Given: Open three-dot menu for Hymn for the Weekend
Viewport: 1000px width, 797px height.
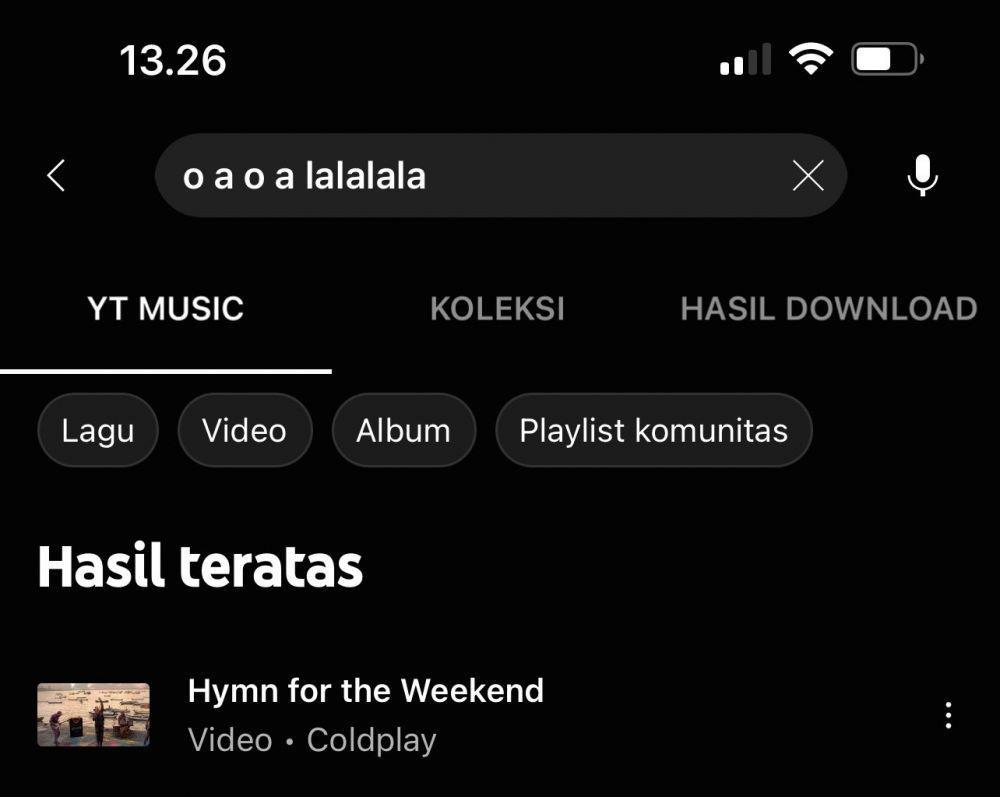Looking at the screenshot, I should pyautogui.click(x=948, y=715).
